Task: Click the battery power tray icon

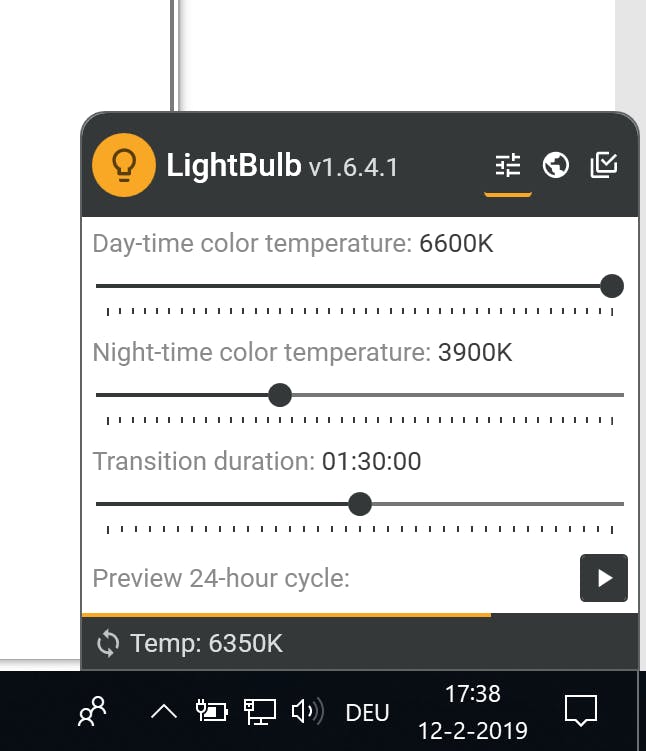Action: coord(211,712)
